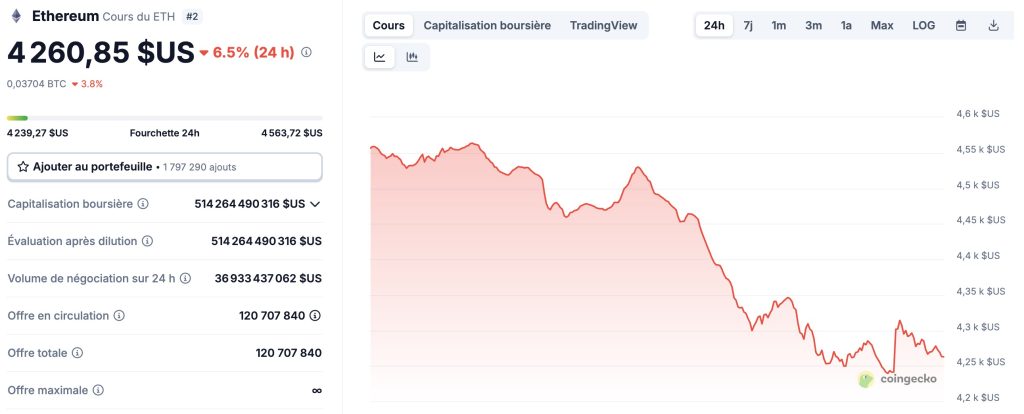This screenshot has height=414, width=1024.
Task: Download the chart data
Action: coord(993,25)
